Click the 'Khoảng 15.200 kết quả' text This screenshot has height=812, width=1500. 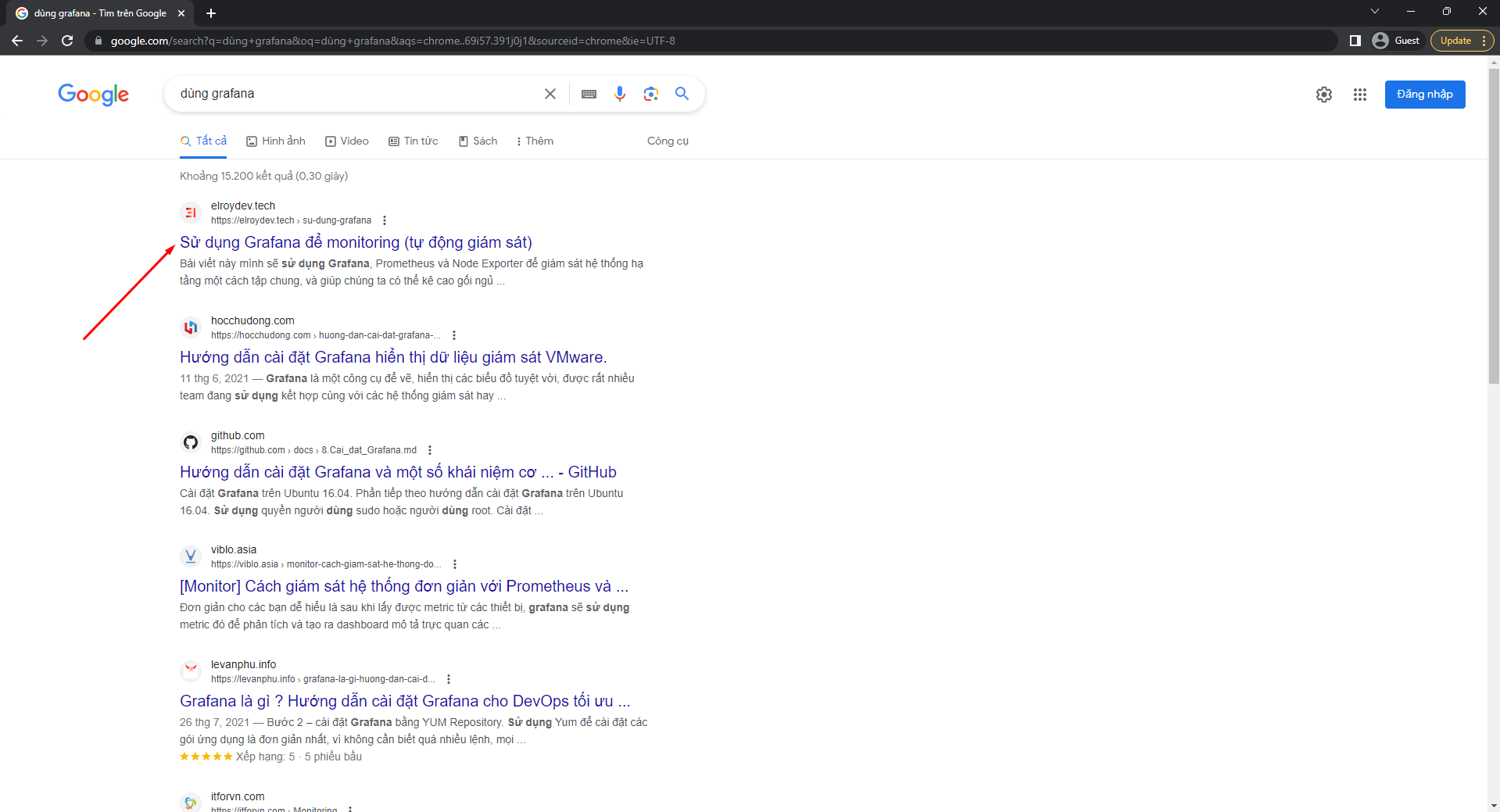click(264, 176)
